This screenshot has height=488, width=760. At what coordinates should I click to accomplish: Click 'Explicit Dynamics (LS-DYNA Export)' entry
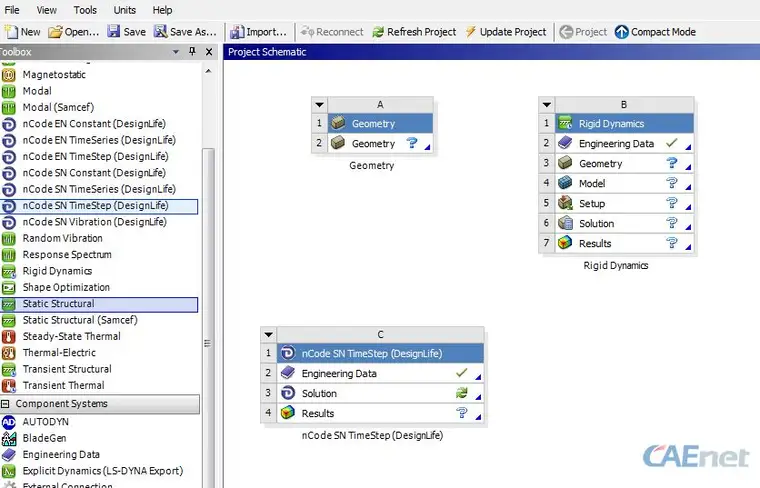tap(103, 471)
